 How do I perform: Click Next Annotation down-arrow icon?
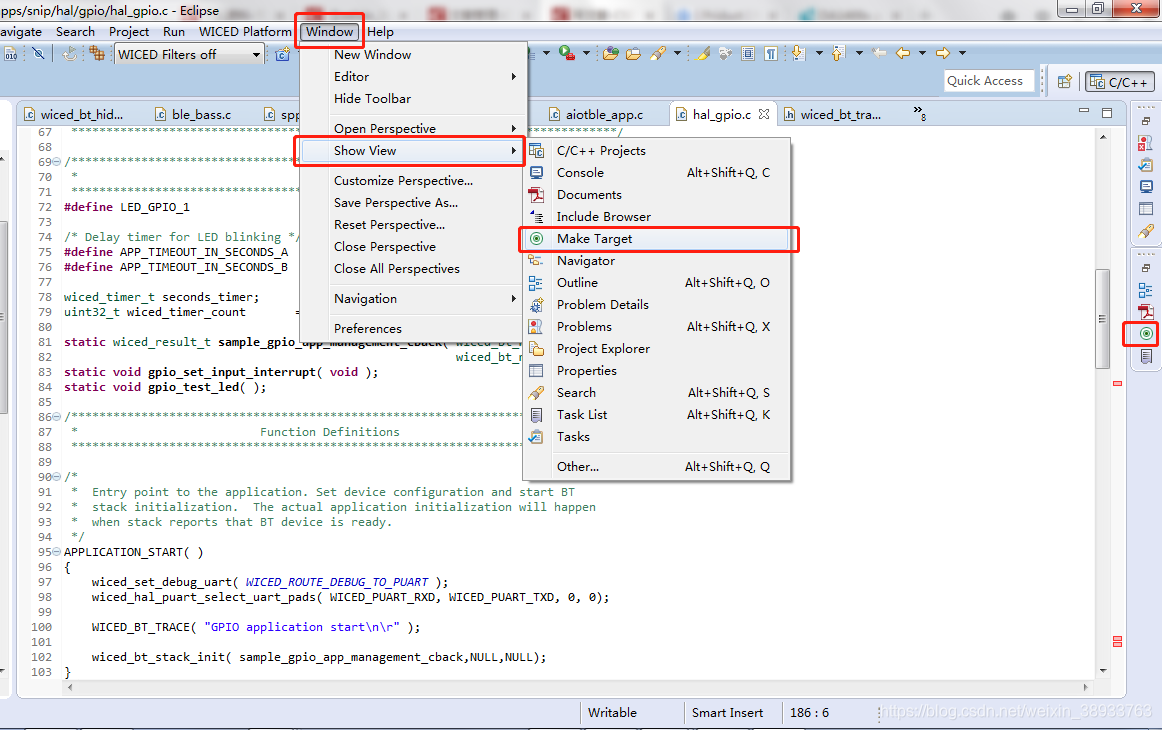pos(798,53)
